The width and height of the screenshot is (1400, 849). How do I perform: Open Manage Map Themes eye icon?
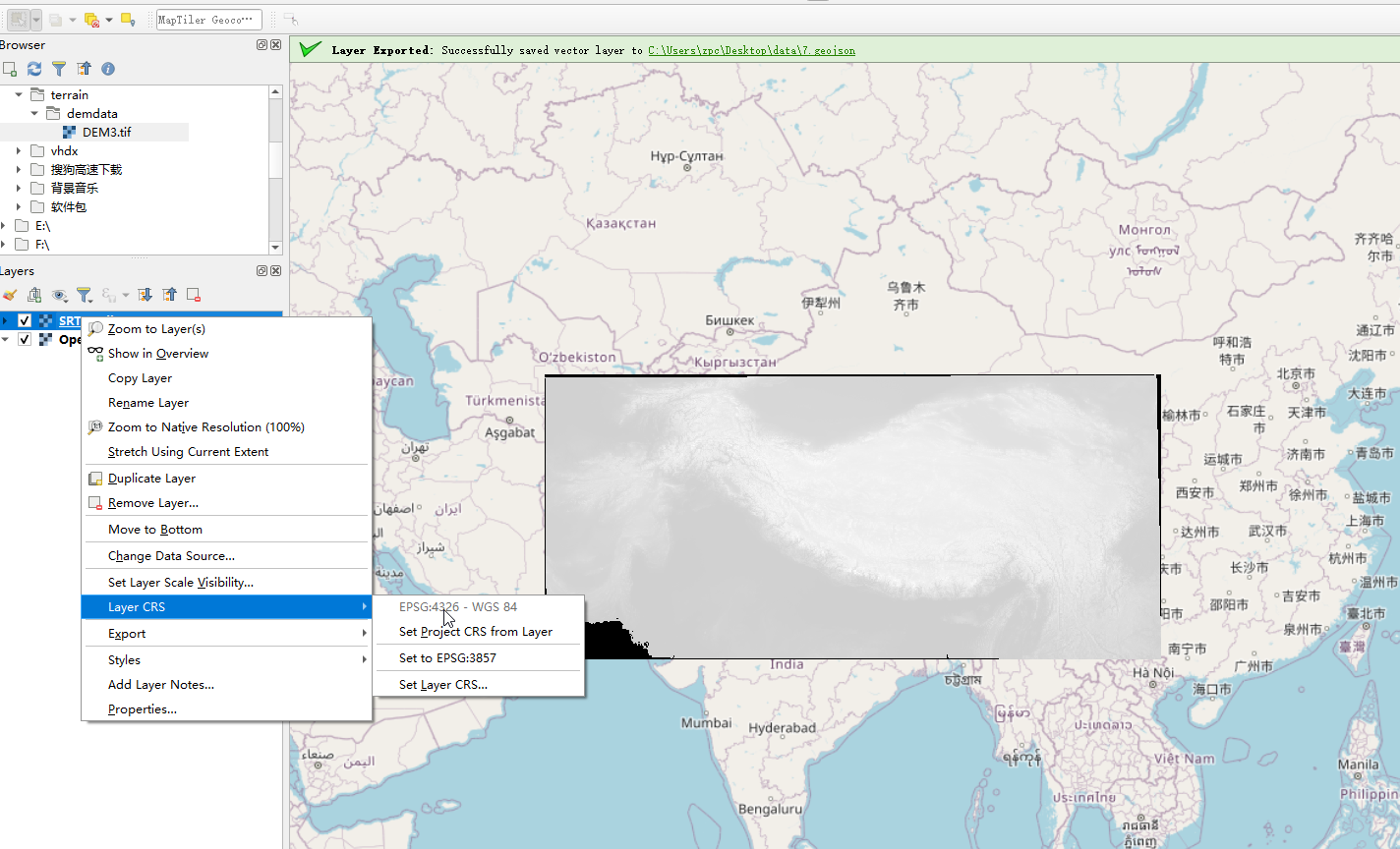tap(60, 295)
